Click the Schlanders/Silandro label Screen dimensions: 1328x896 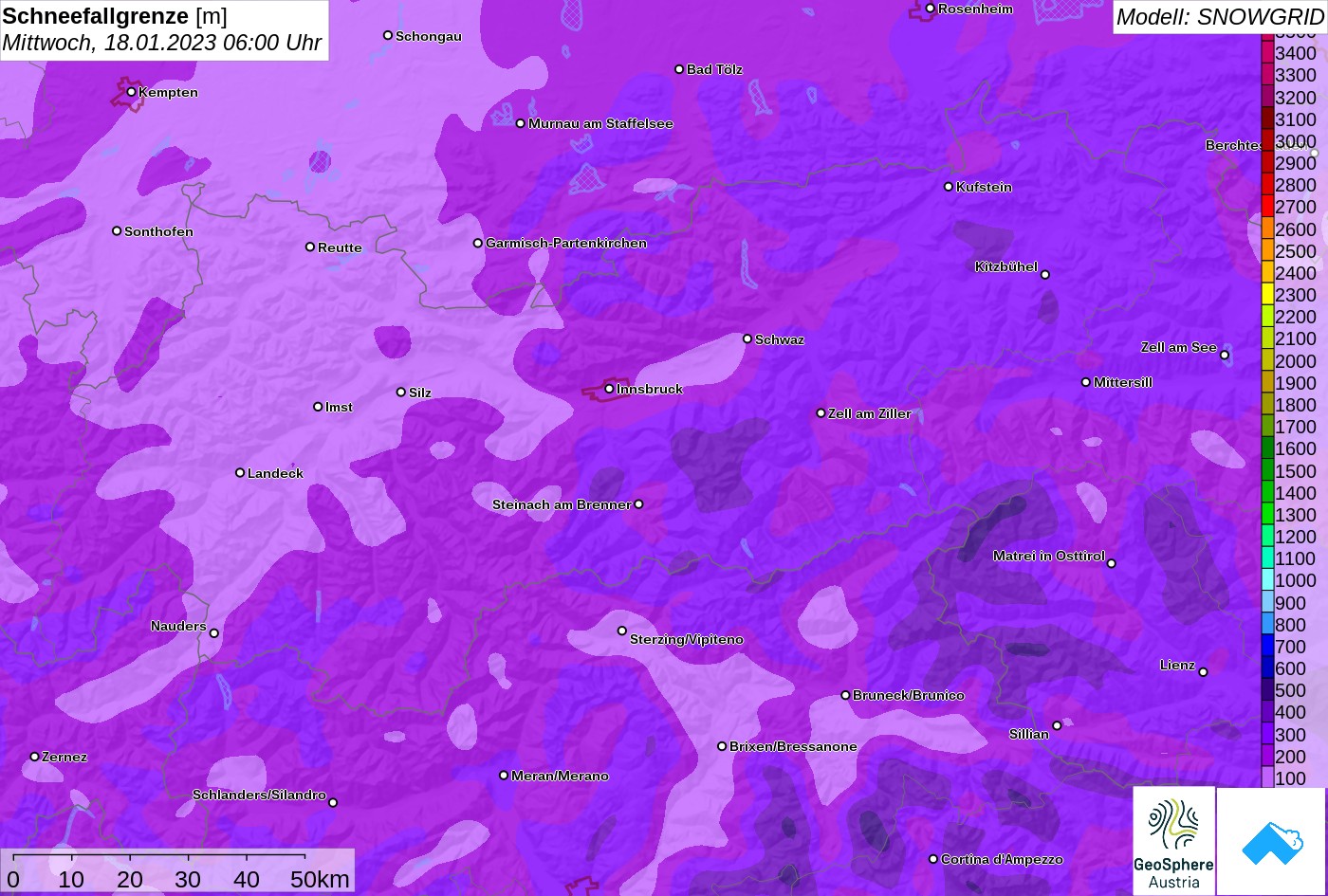point(259,795)
